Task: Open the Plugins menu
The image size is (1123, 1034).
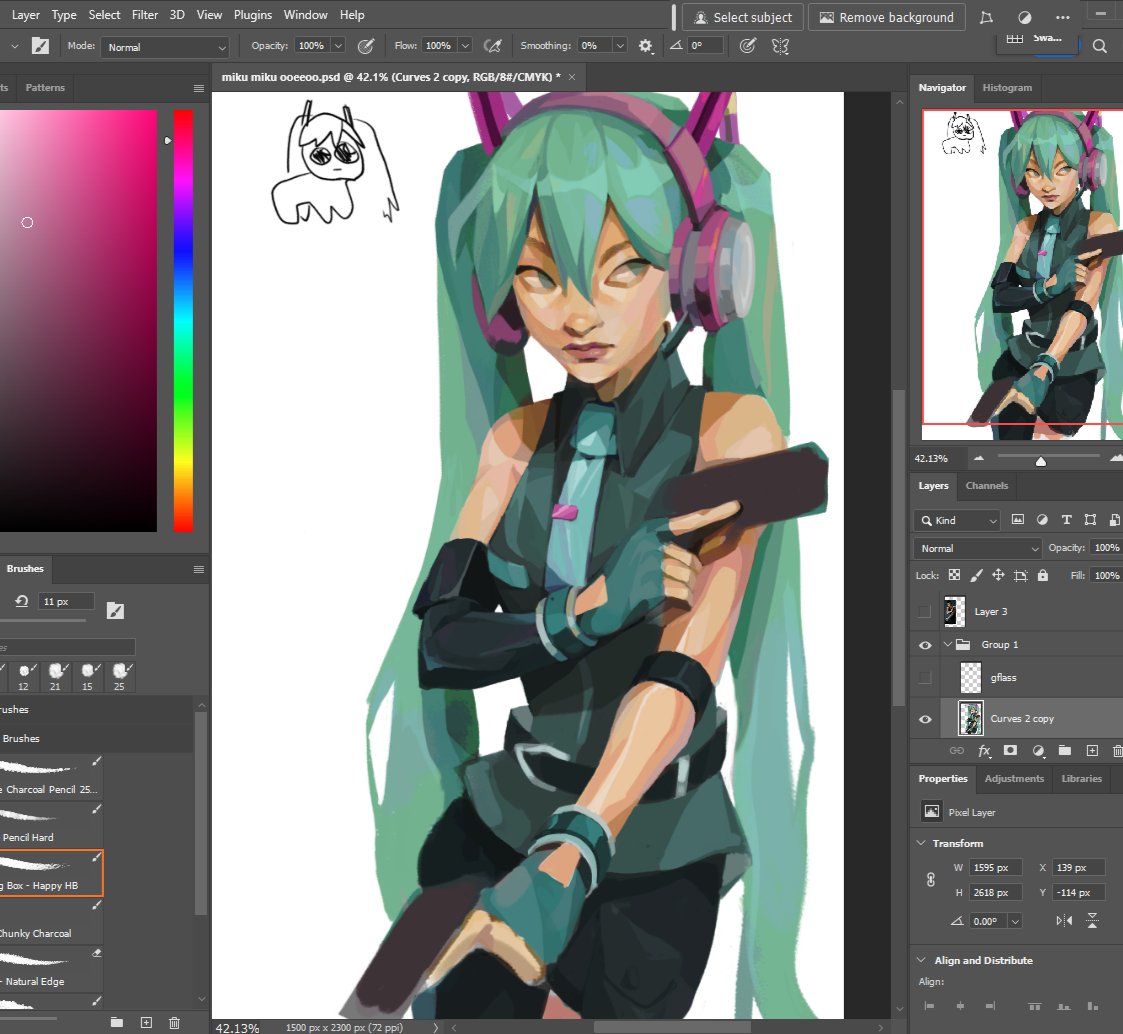Action: click(253, 14)
